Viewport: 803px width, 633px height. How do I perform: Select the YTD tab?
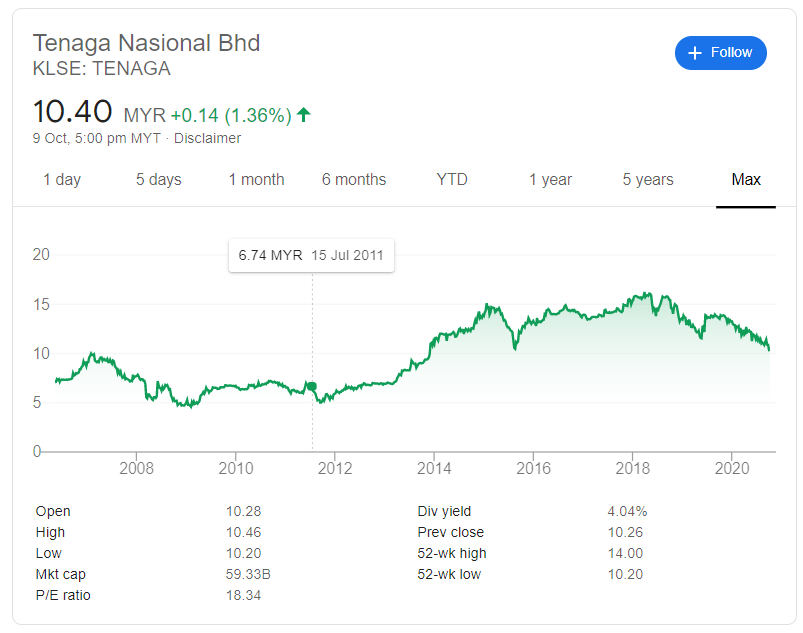[x=452, y=180]
